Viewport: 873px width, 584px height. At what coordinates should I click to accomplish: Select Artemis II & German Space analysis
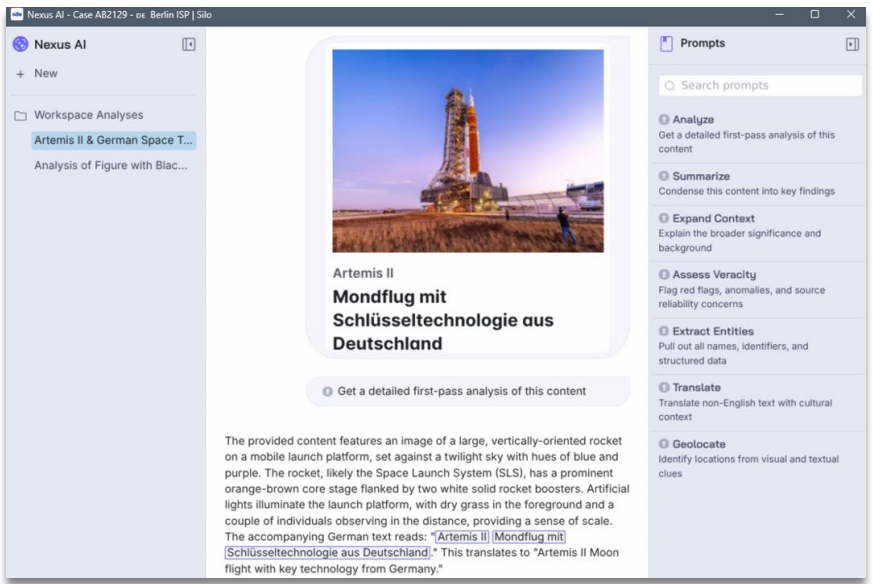click(114, 140)
